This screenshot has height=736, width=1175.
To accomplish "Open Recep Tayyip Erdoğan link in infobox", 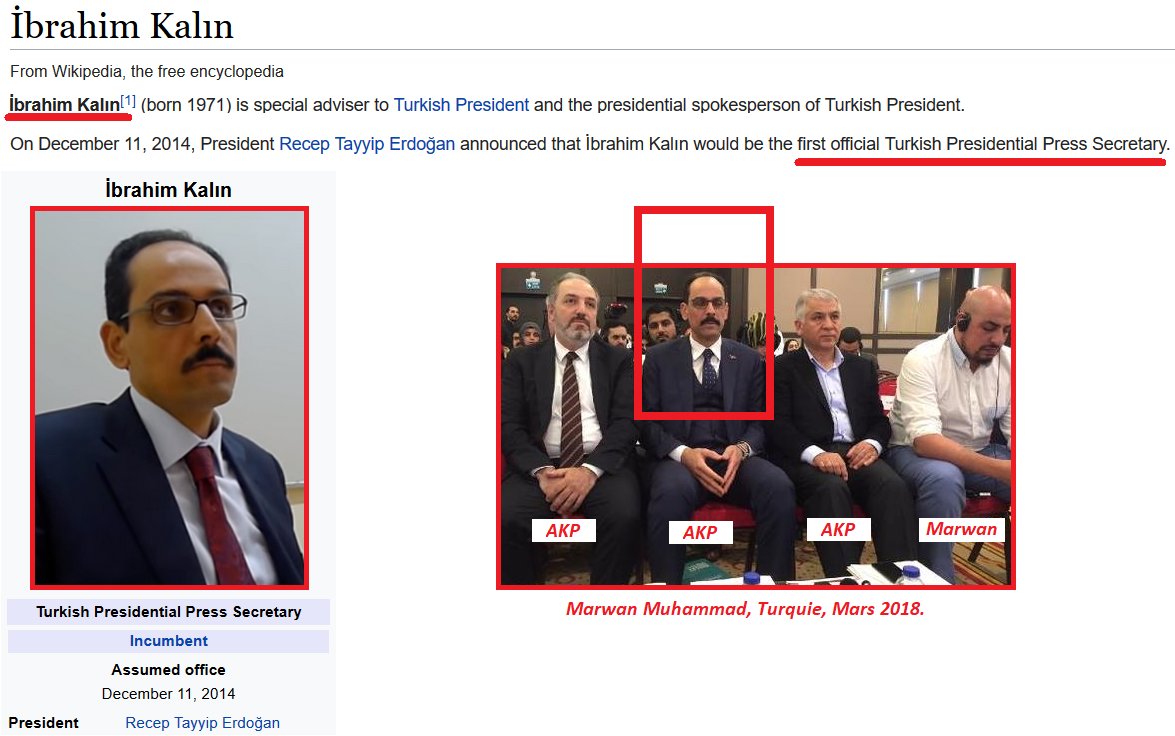I will tap(202, 723).
